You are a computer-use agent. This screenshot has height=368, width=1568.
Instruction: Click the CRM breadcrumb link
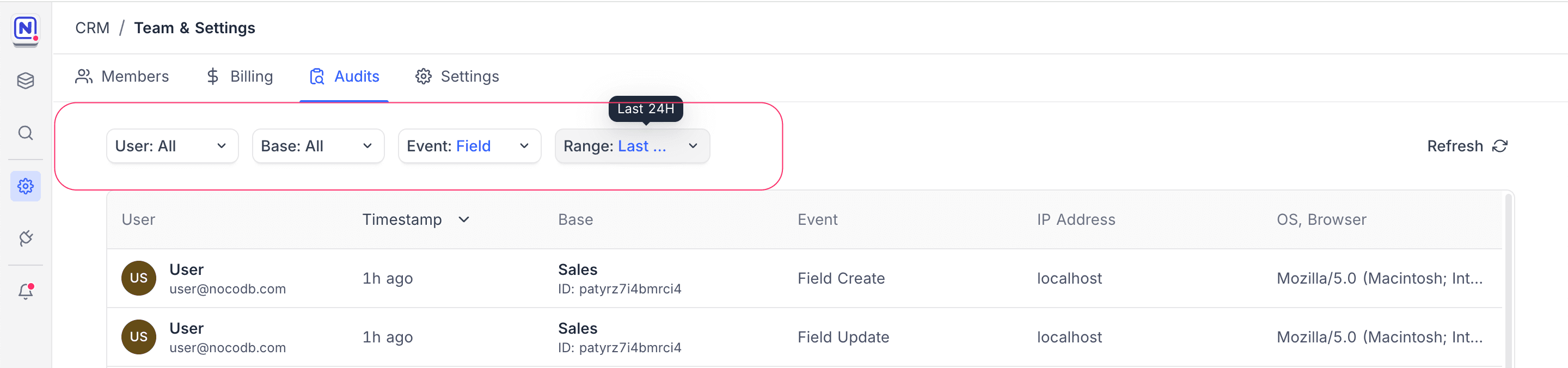coord(93,28)
